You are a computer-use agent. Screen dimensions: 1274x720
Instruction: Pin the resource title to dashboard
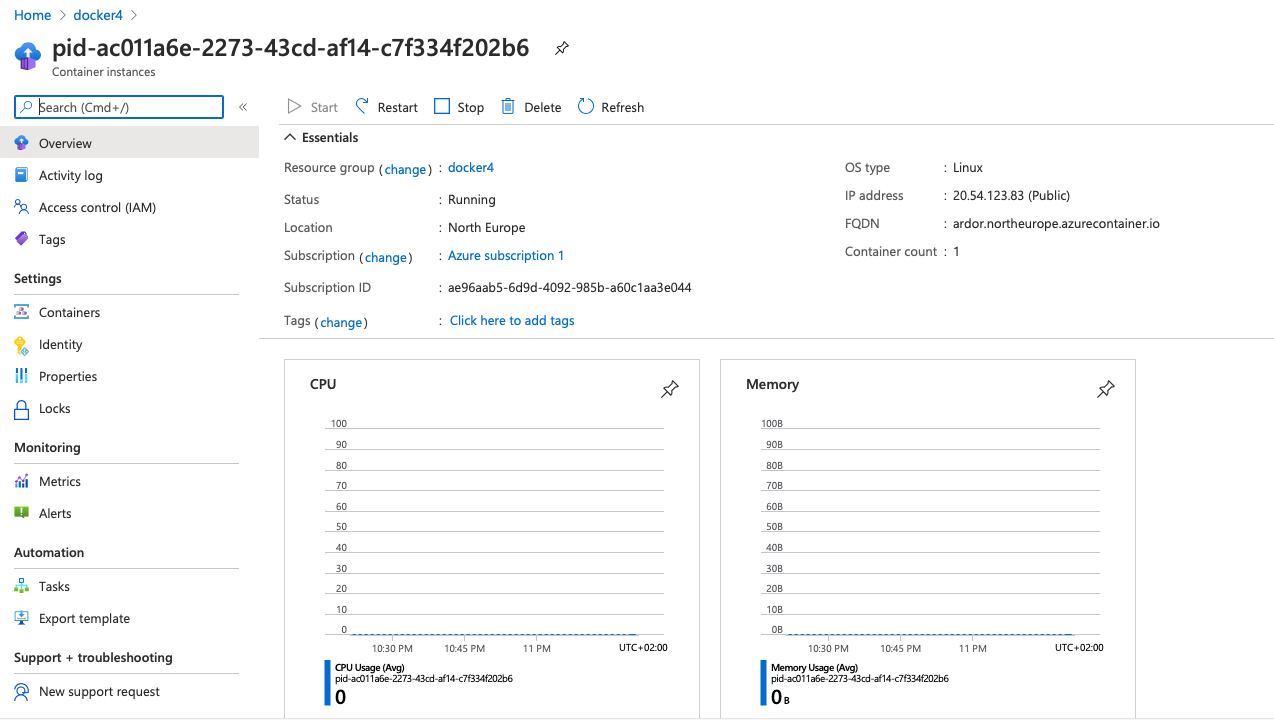point(562,48)
